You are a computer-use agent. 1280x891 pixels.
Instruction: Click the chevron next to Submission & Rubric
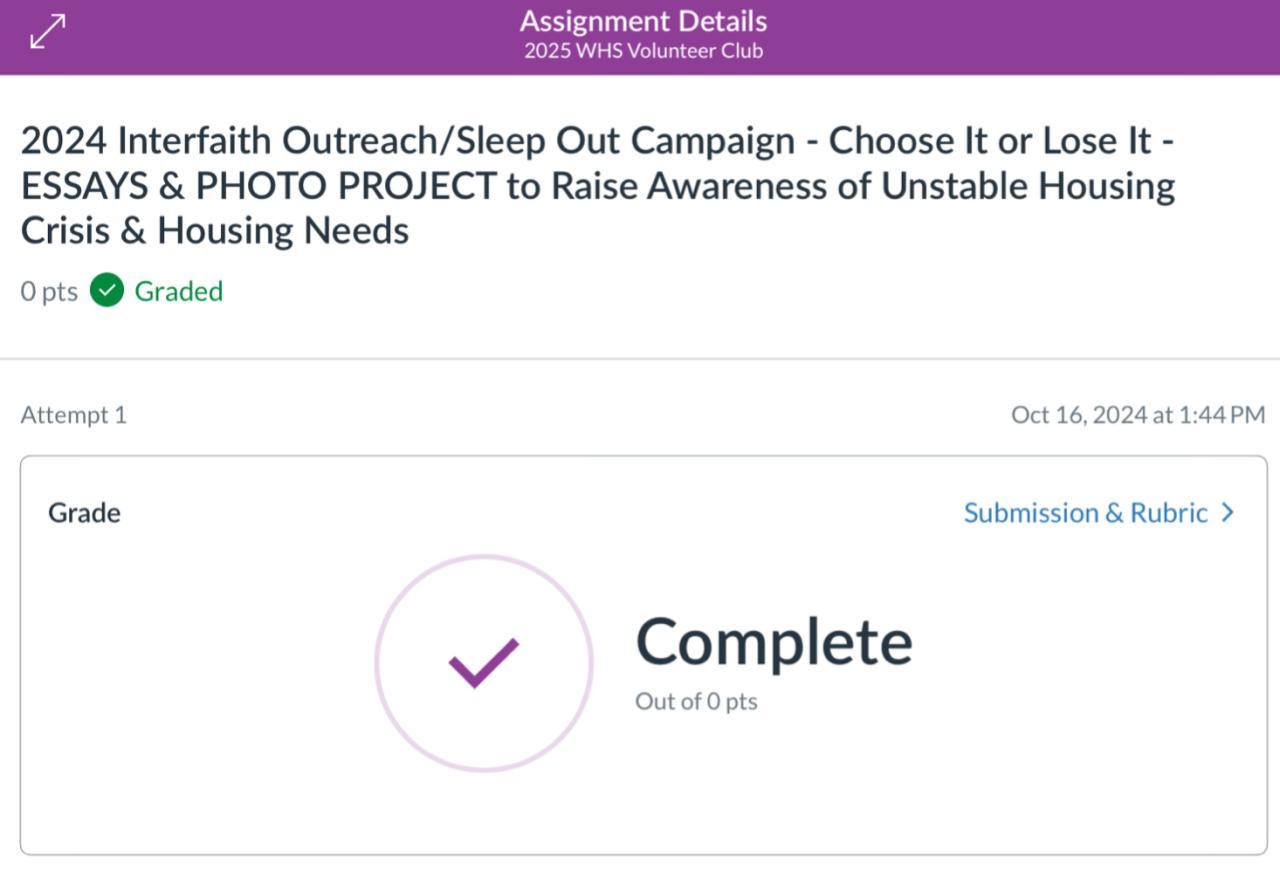[1228, 513]
